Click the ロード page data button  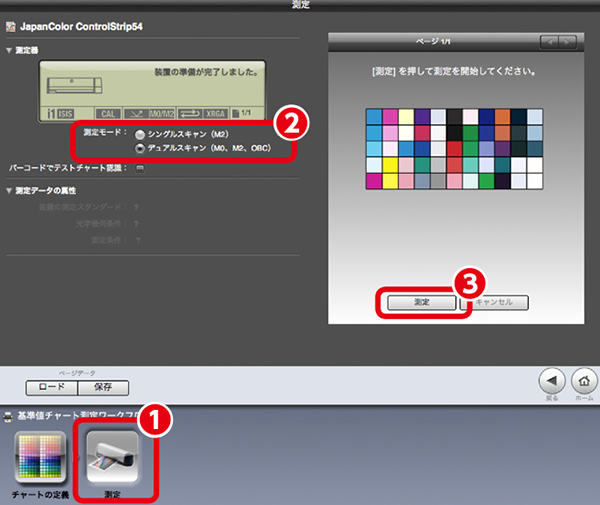pos(52,388)
